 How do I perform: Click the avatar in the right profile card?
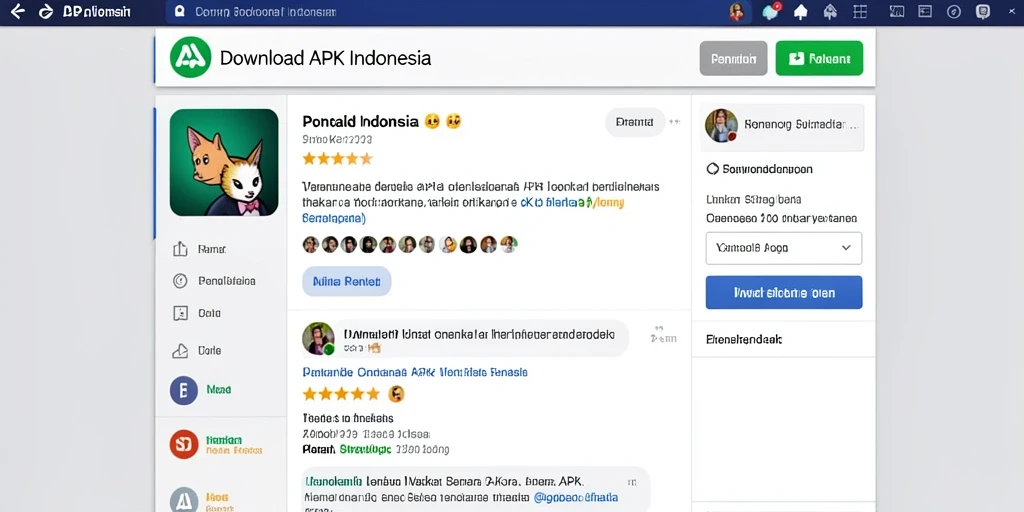click(722, 125)
